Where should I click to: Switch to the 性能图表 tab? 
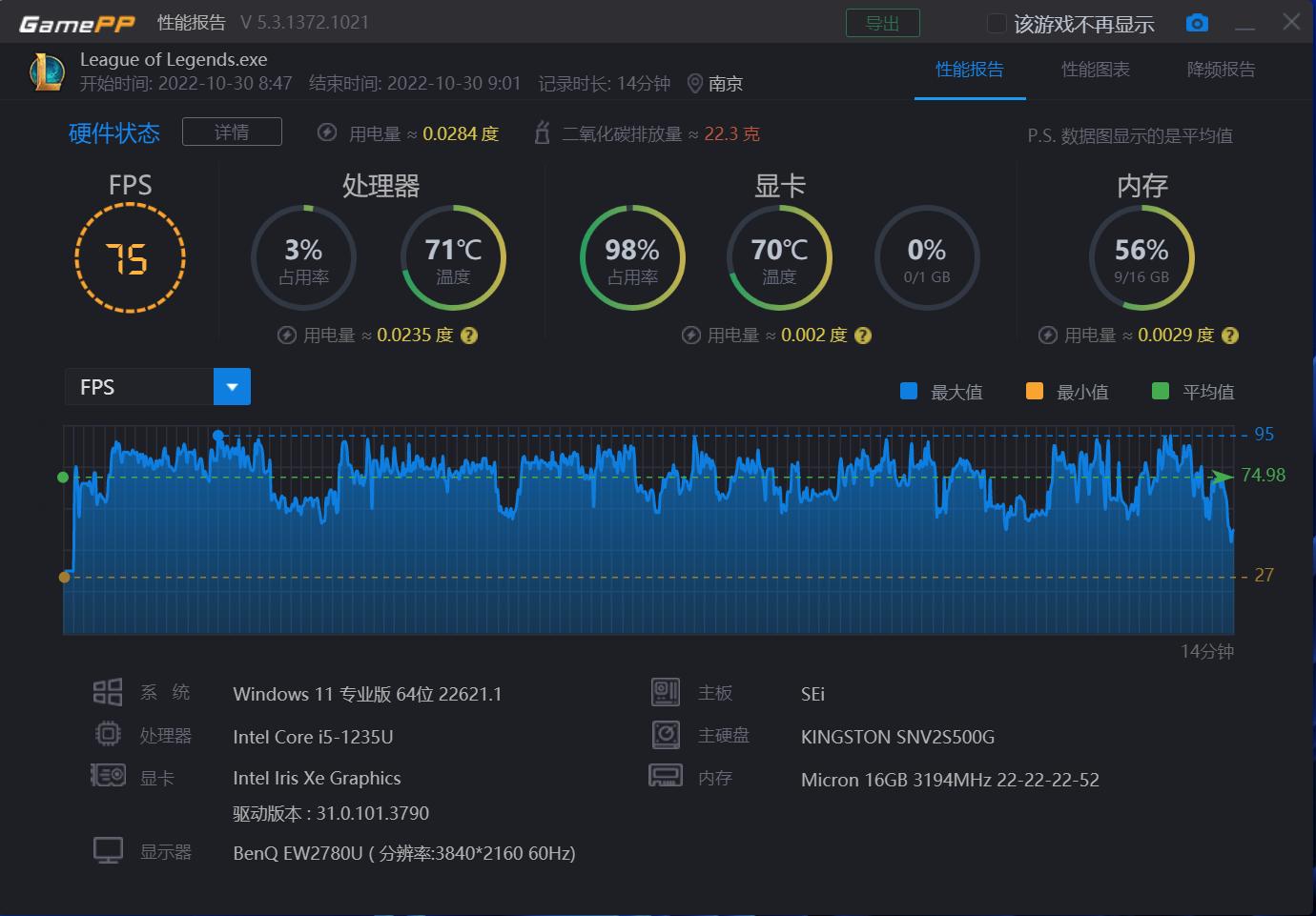click(x=1095, y=70)
